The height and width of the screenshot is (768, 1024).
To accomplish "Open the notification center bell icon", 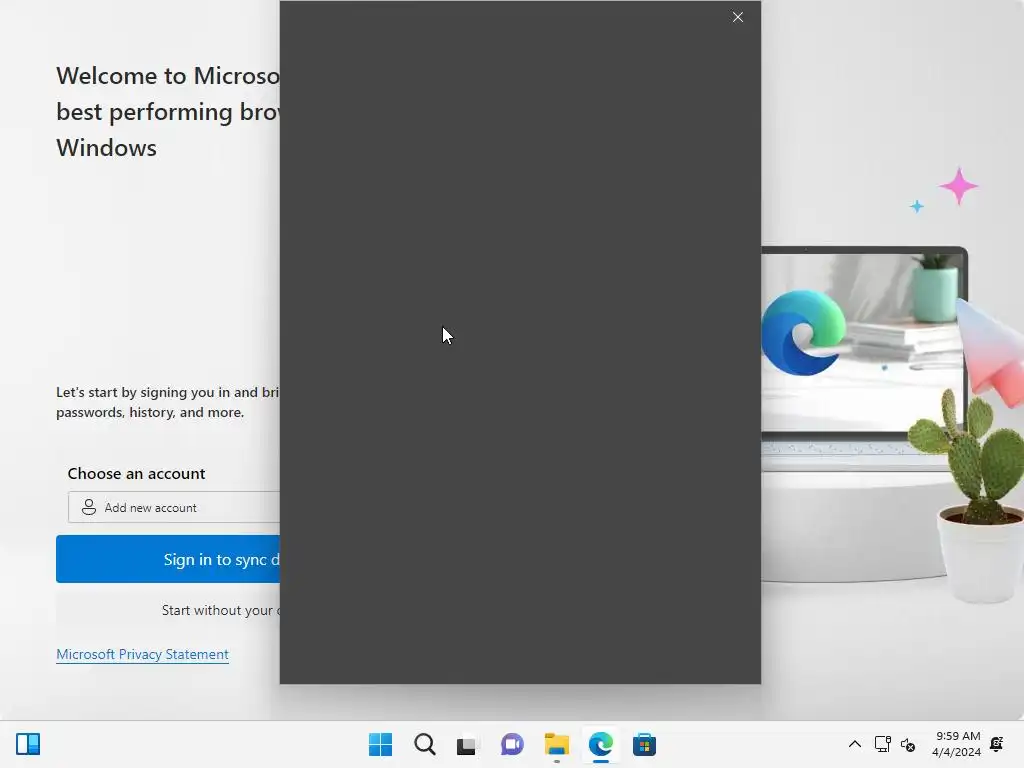I will [x=997, y=744].
